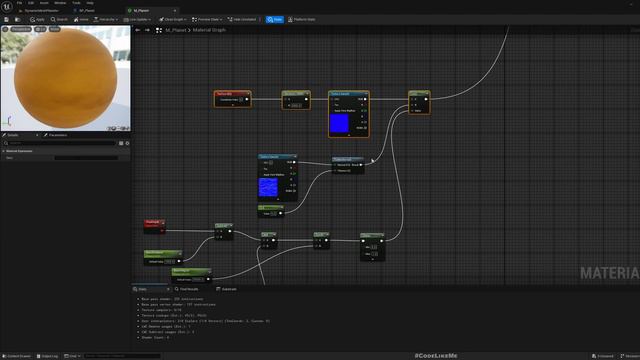Click the Home toolbar button
Viewport: 640px width, 360px height.
coord(81,19)
